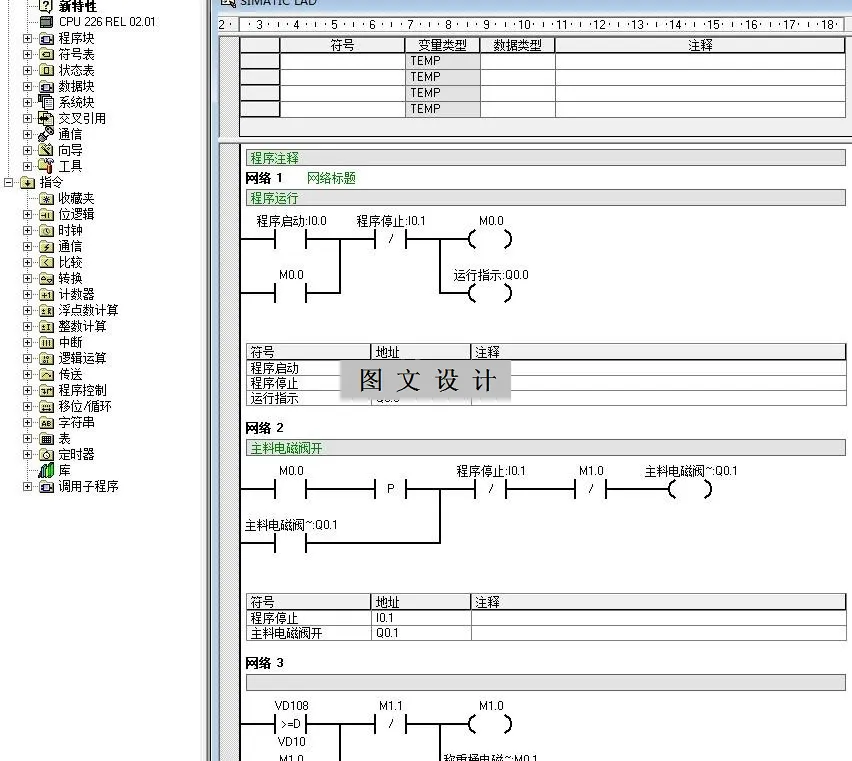Click the 主料电磁阀开 network 2 comment field
The width and height of the screenshot is (852, 761).
click(x=546, y=448)
